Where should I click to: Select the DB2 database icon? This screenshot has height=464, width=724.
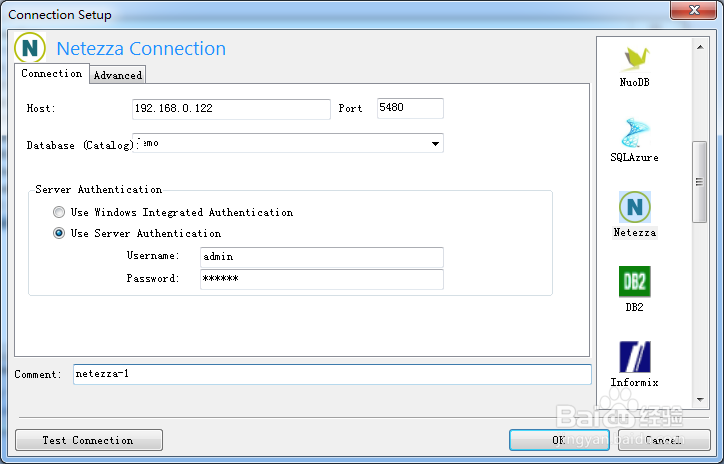point(634,281)
